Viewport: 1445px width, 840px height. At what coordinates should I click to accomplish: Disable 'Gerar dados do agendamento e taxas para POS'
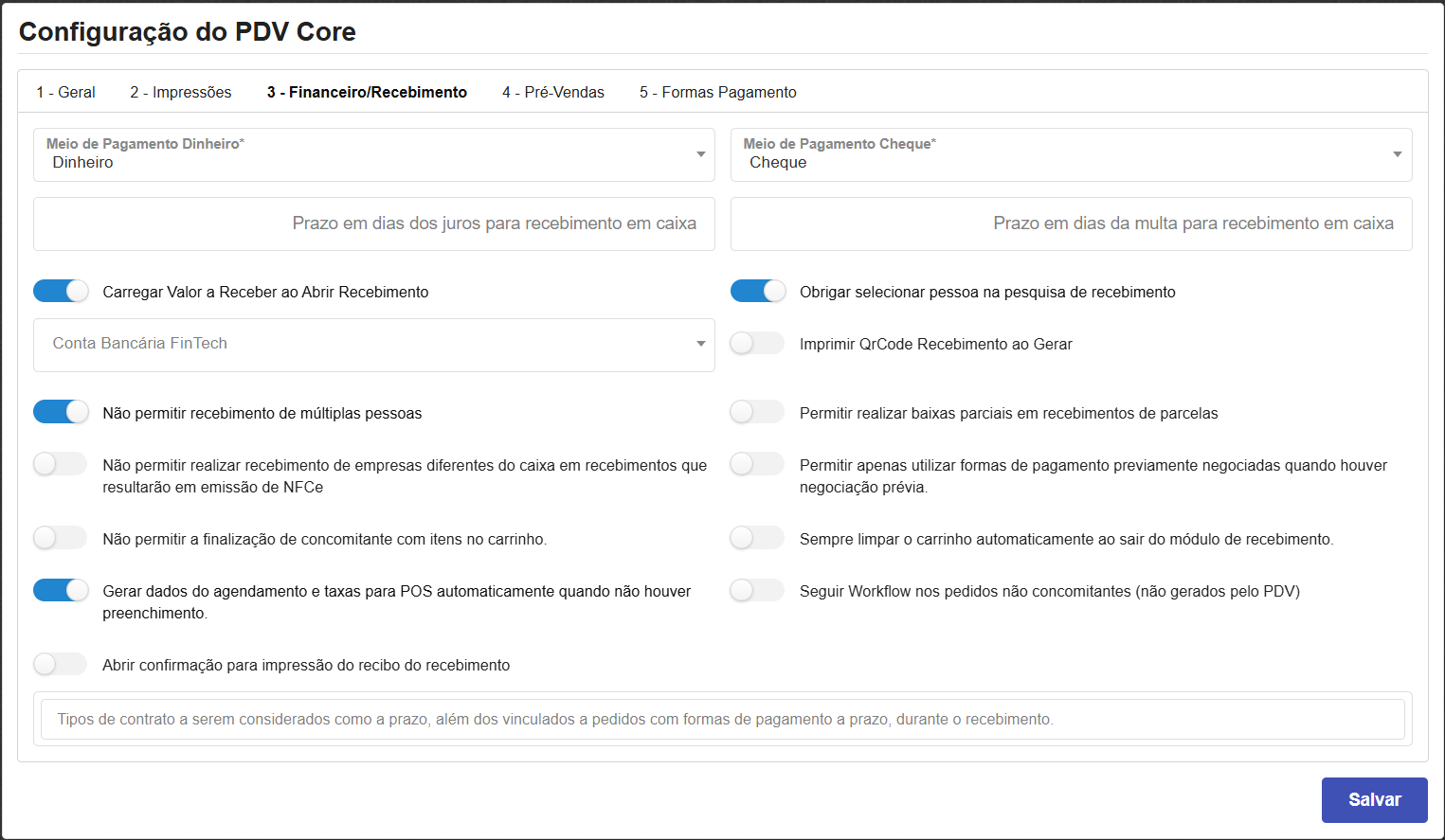[61, 589]
